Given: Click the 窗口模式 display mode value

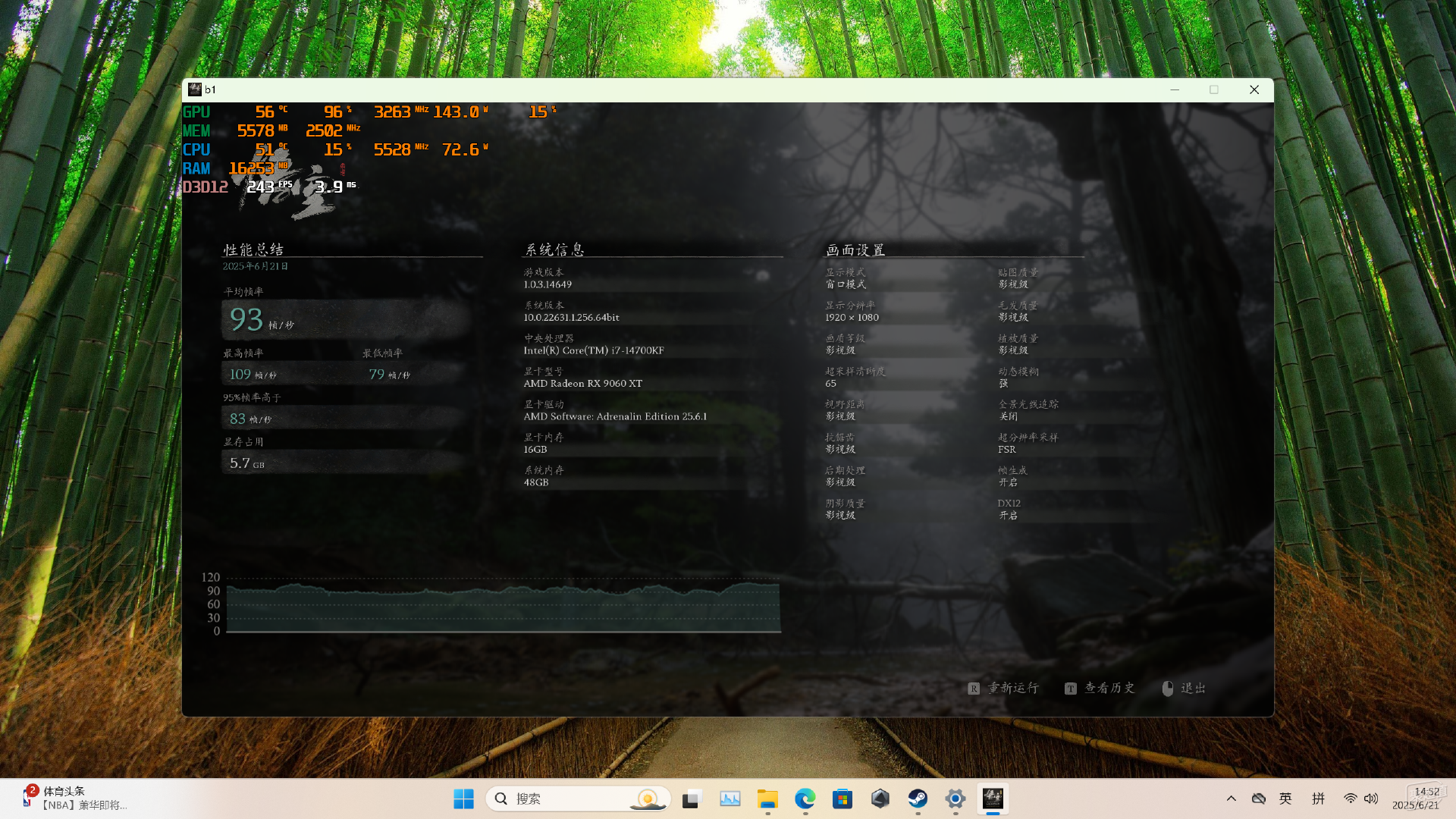Looking at the screenshot, I should (x=846, y=284).
